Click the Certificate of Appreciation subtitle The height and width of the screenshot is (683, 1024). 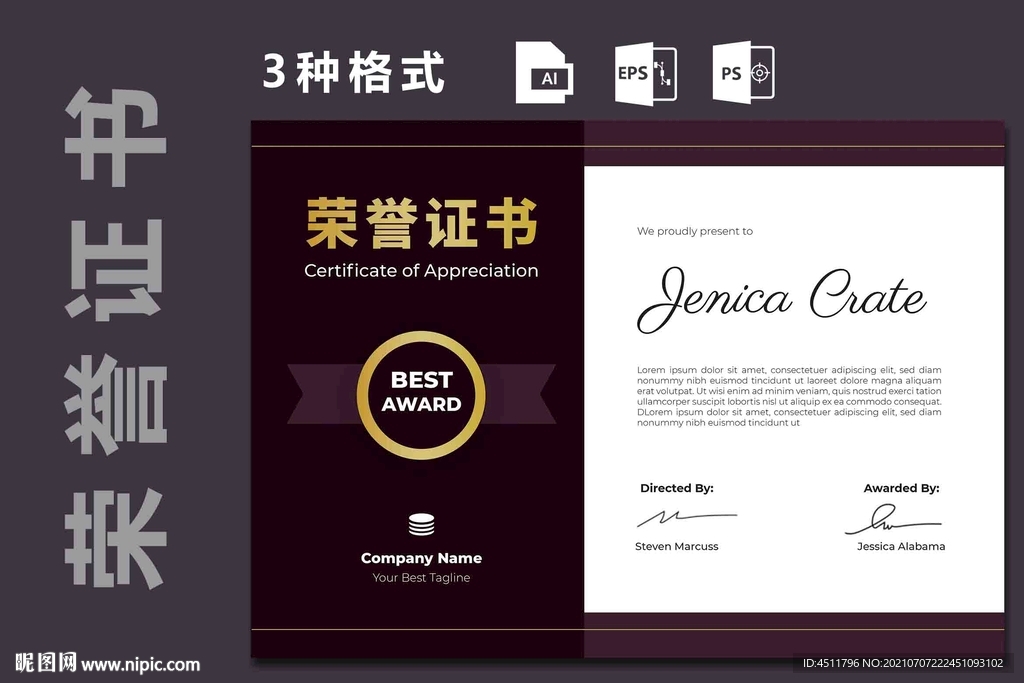pos(421,271)
